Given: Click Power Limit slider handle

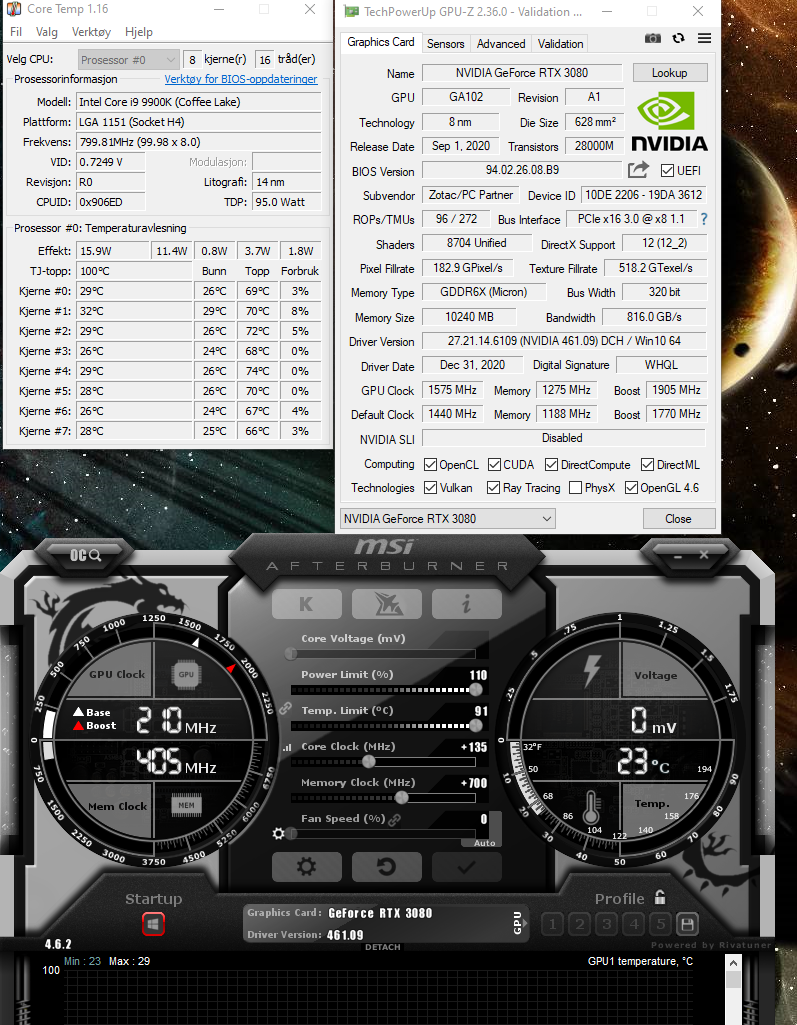Looking at the screenshot, I should (x=476, y=690).
